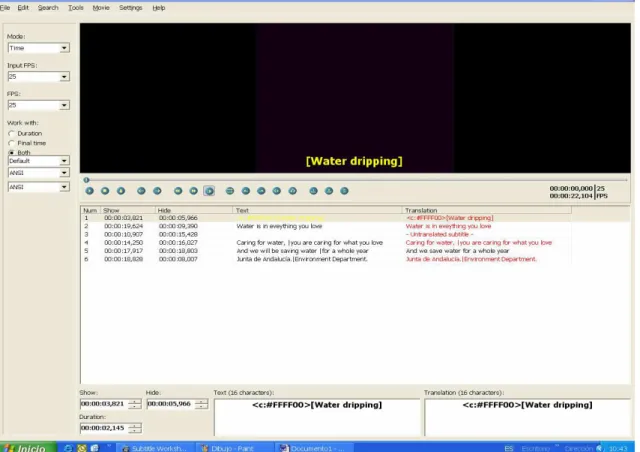Open the Settings menu
Viewport: 640px width, 452px height.
[131, 8]
